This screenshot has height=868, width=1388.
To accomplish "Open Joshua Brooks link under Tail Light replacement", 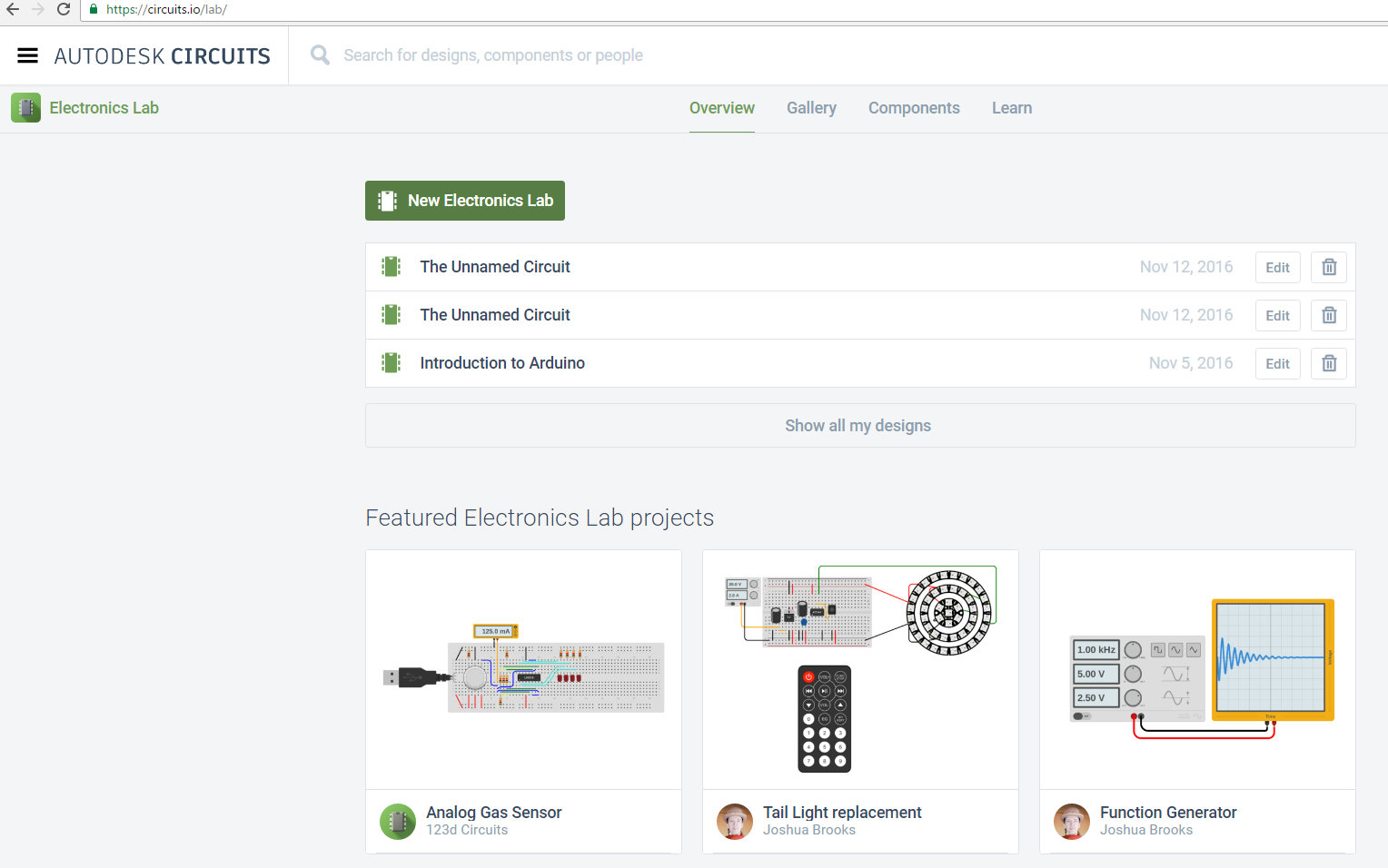I will click(809, 830).
